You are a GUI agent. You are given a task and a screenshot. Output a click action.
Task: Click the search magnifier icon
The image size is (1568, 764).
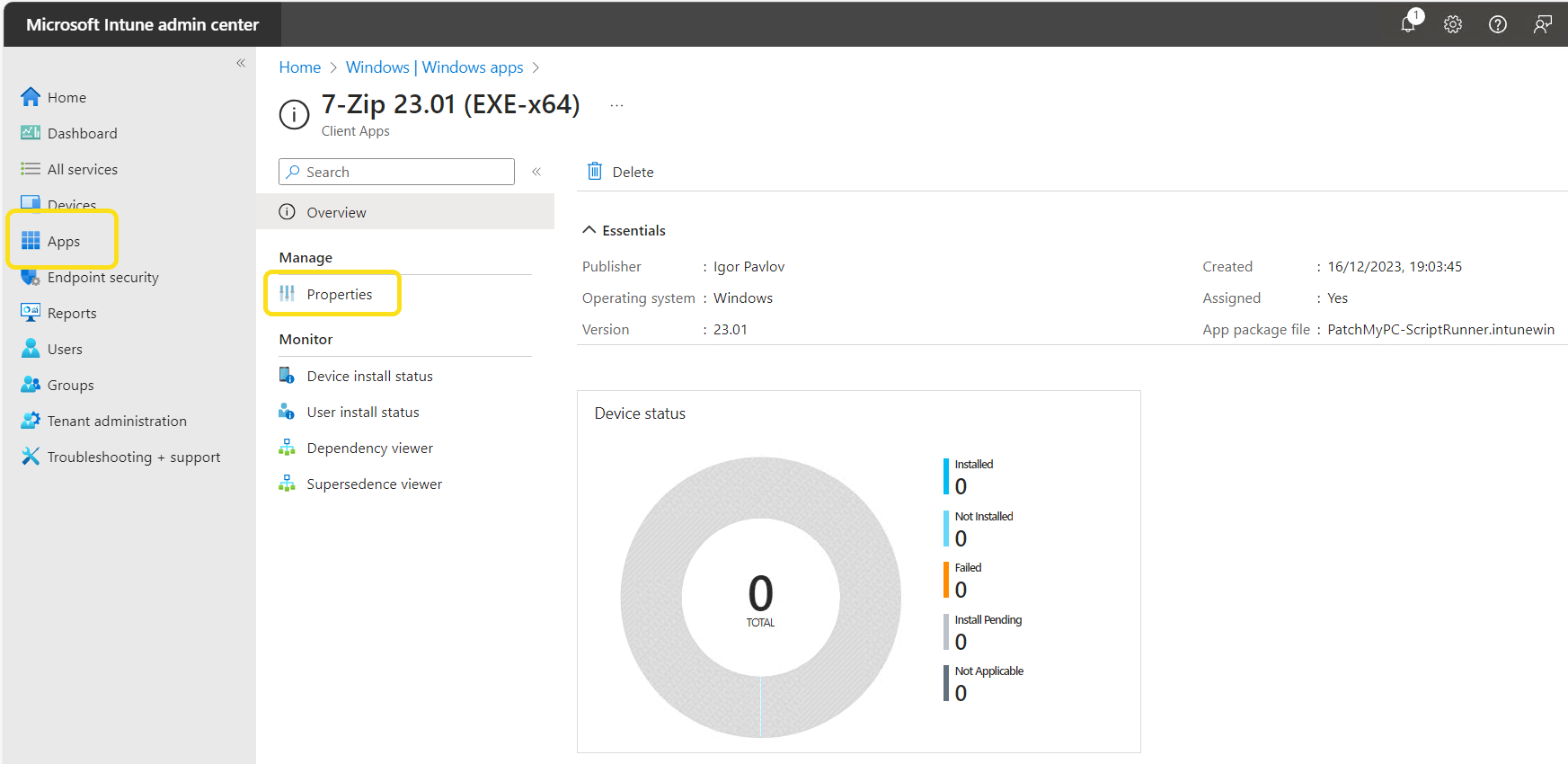pyautogui.click(x=293, y=172)
